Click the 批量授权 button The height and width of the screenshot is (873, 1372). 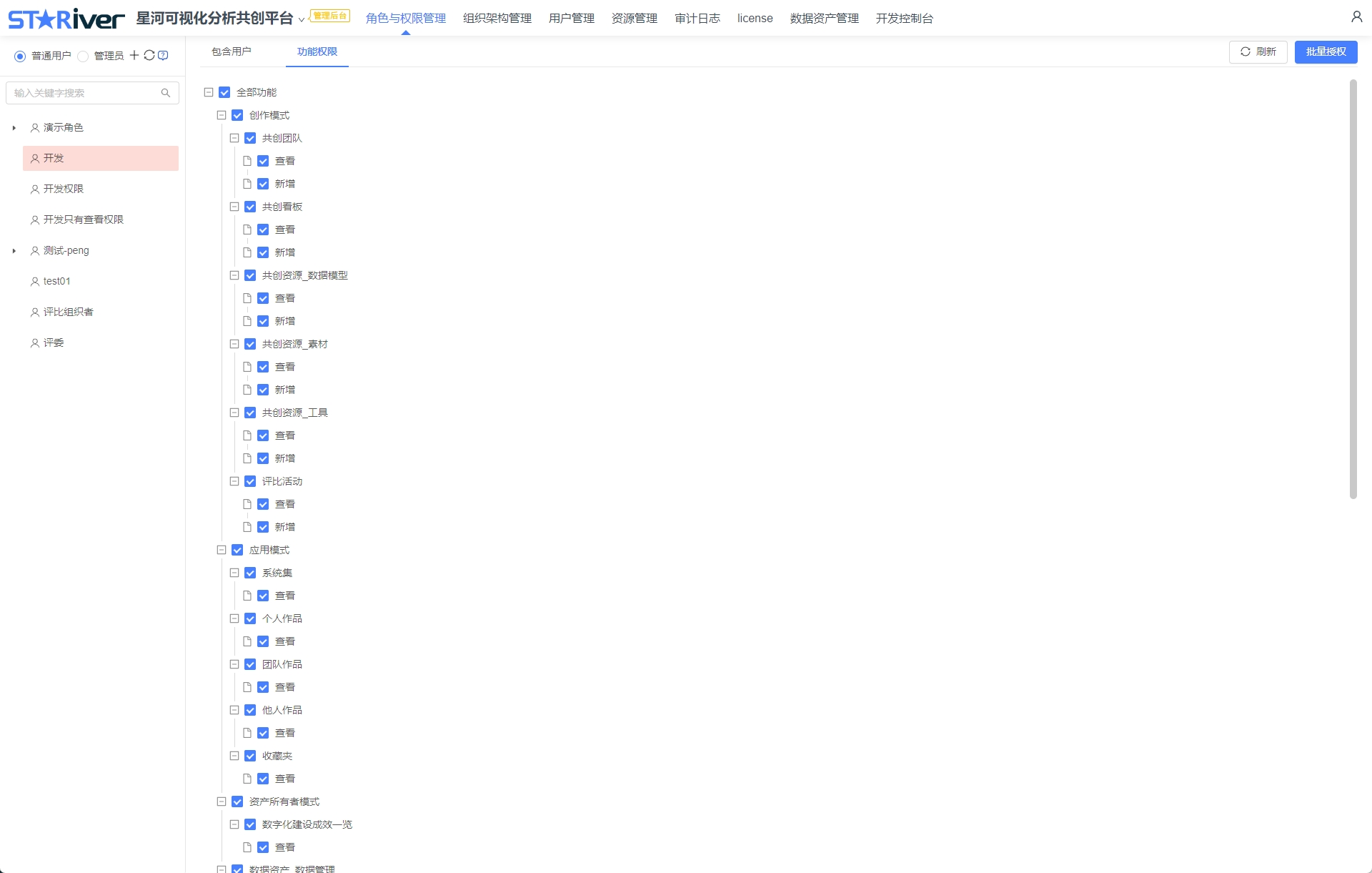point(1326,51)
